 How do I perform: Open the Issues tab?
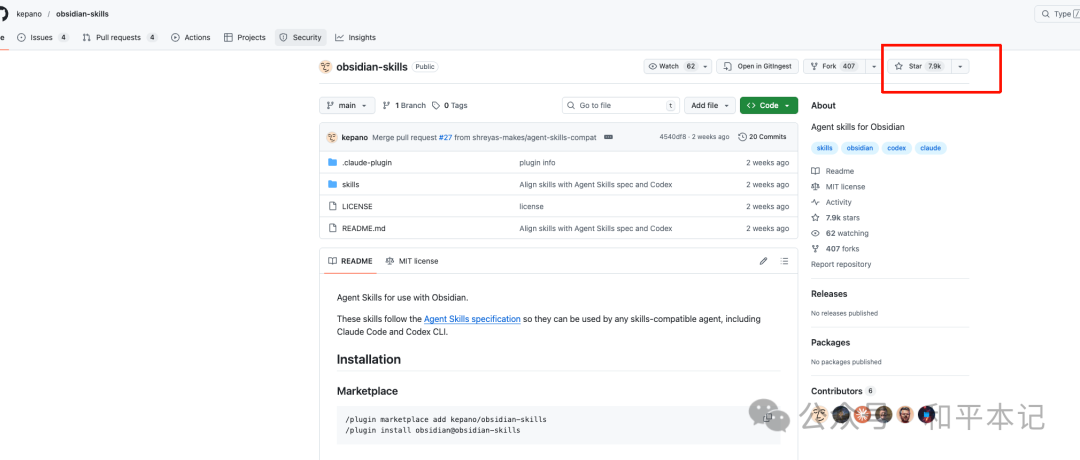click(43, 38)
